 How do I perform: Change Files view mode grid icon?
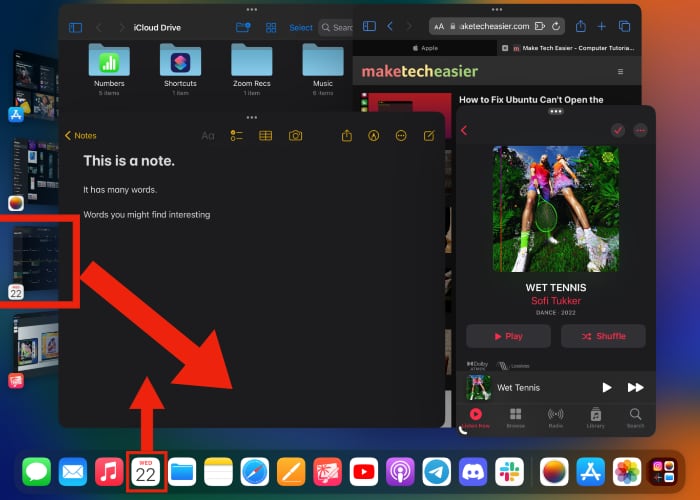point(271,28)
